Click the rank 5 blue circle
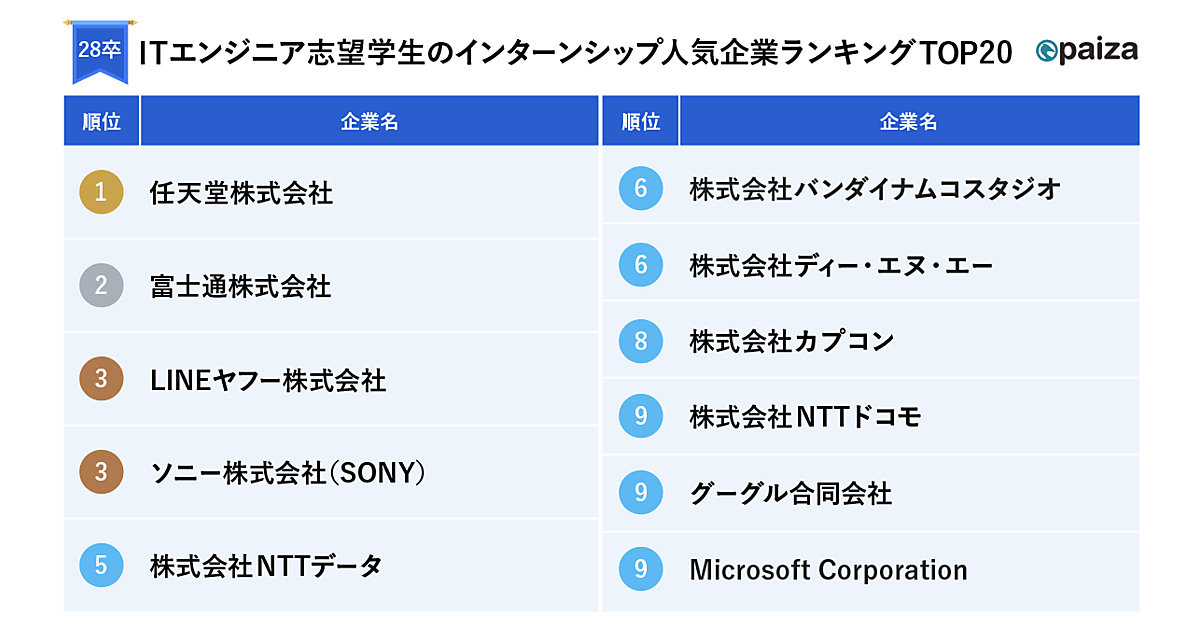Screen dimensions: 1200x630 (x=101, y=565)
